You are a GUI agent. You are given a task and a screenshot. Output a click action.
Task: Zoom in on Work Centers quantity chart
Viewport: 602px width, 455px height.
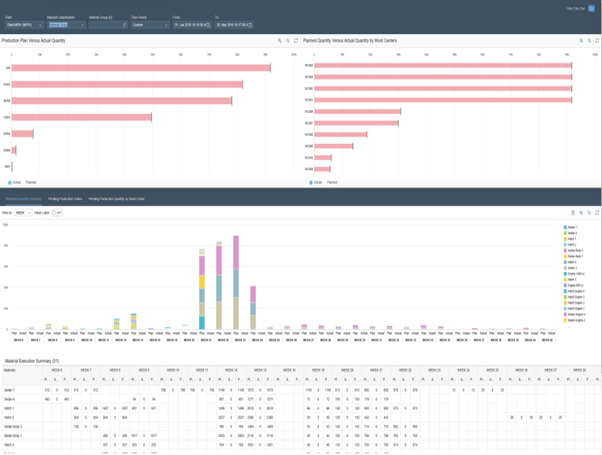(x=581, y=41)
